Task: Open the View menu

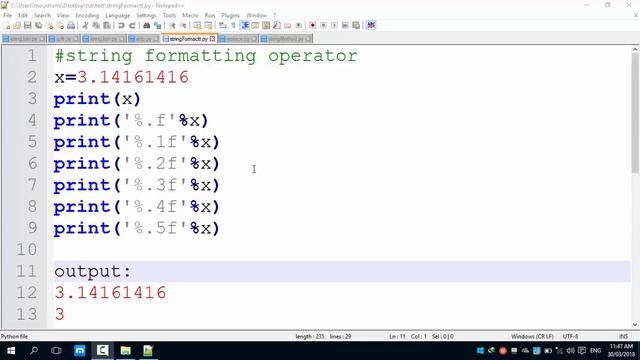Action: [x=63, y=15]
